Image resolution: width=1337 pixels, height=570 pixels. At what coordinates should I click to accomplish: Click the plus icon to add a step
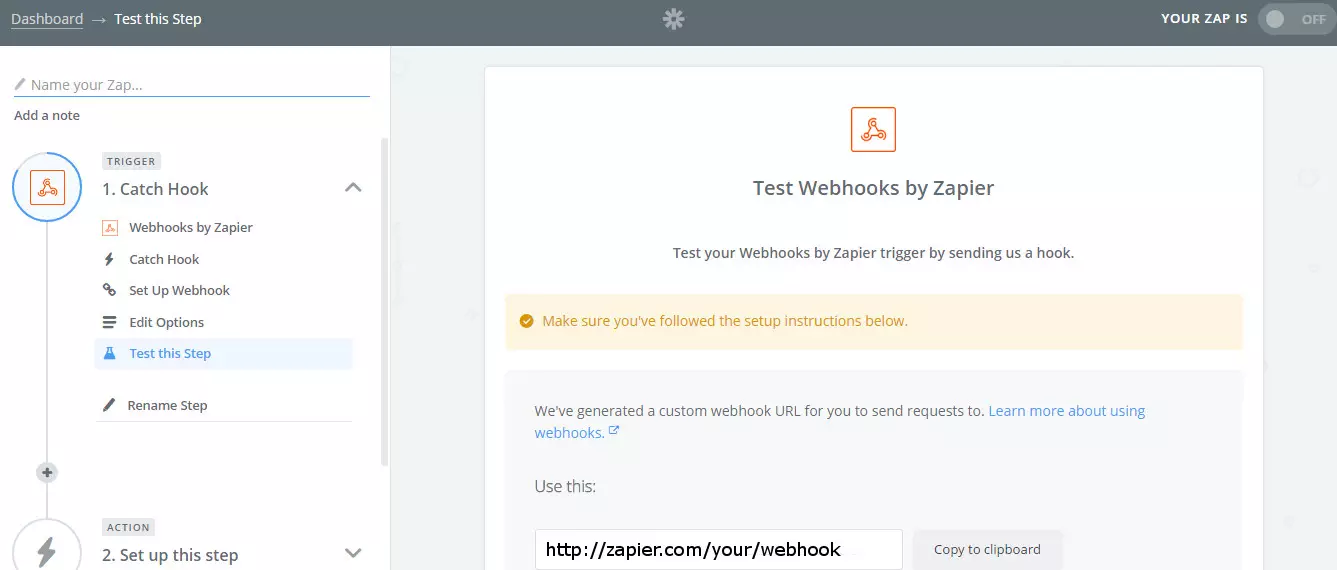coord(47,472)
